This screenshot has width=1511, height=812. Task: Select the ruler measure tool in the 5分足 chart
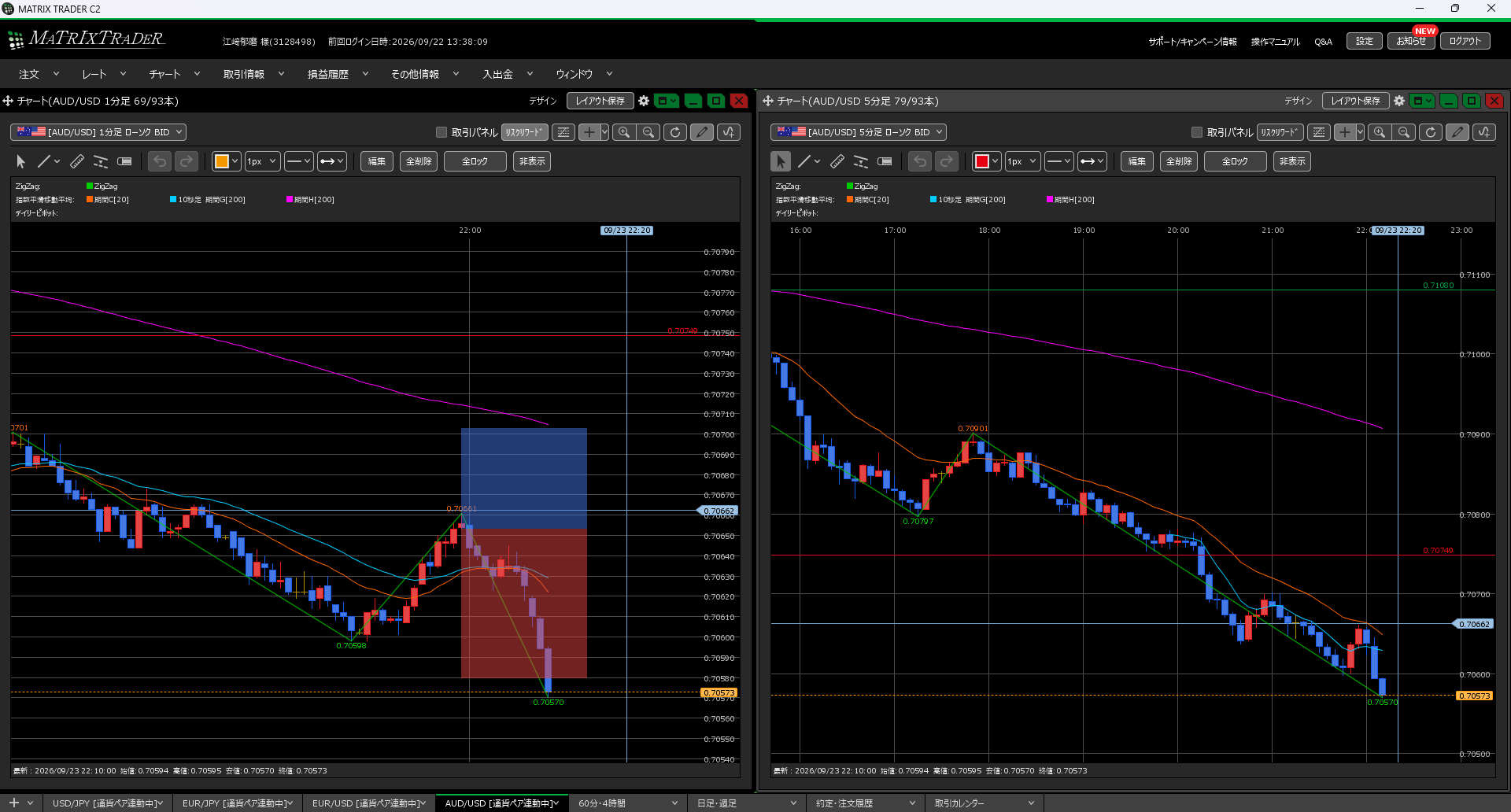coord(837,161)
